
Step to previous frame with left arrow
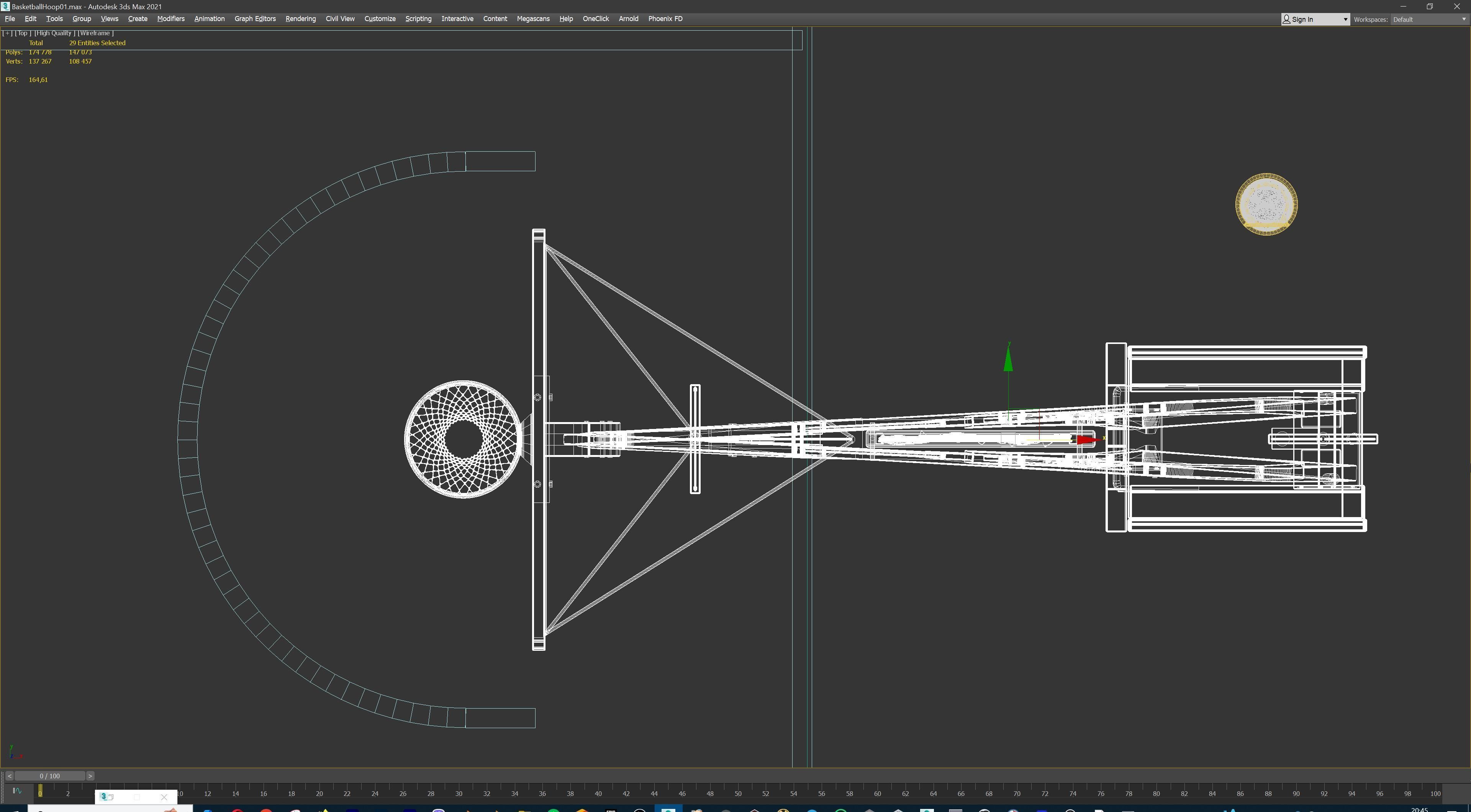(x=9, y=776)
